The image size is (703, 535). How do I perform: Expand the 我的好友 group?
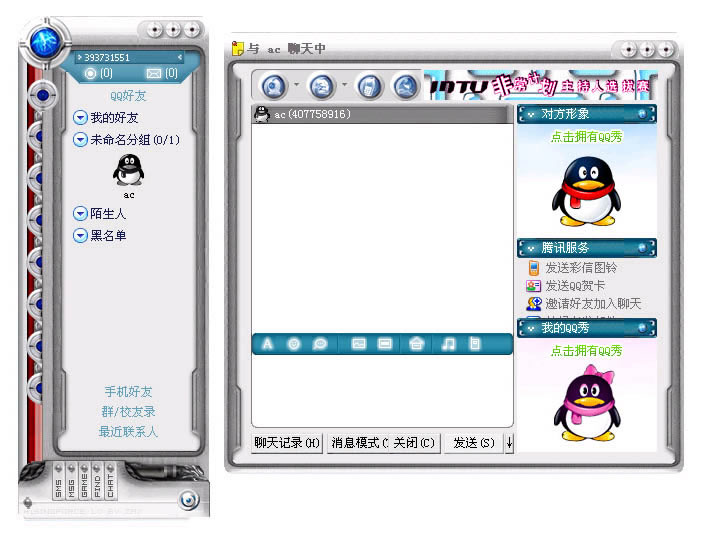[80, 118]
